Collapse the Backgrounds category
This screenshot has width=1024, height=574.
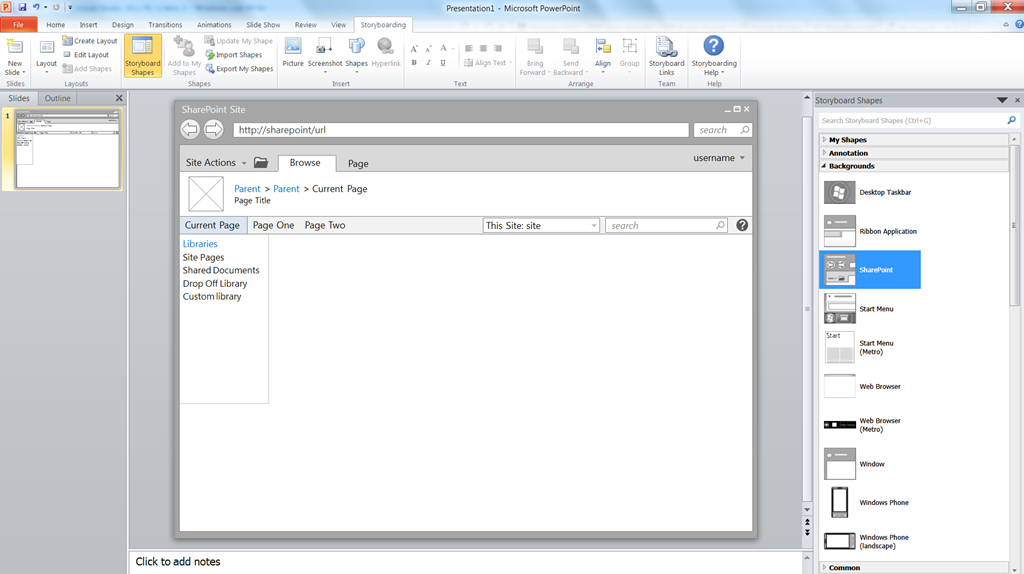914,166
